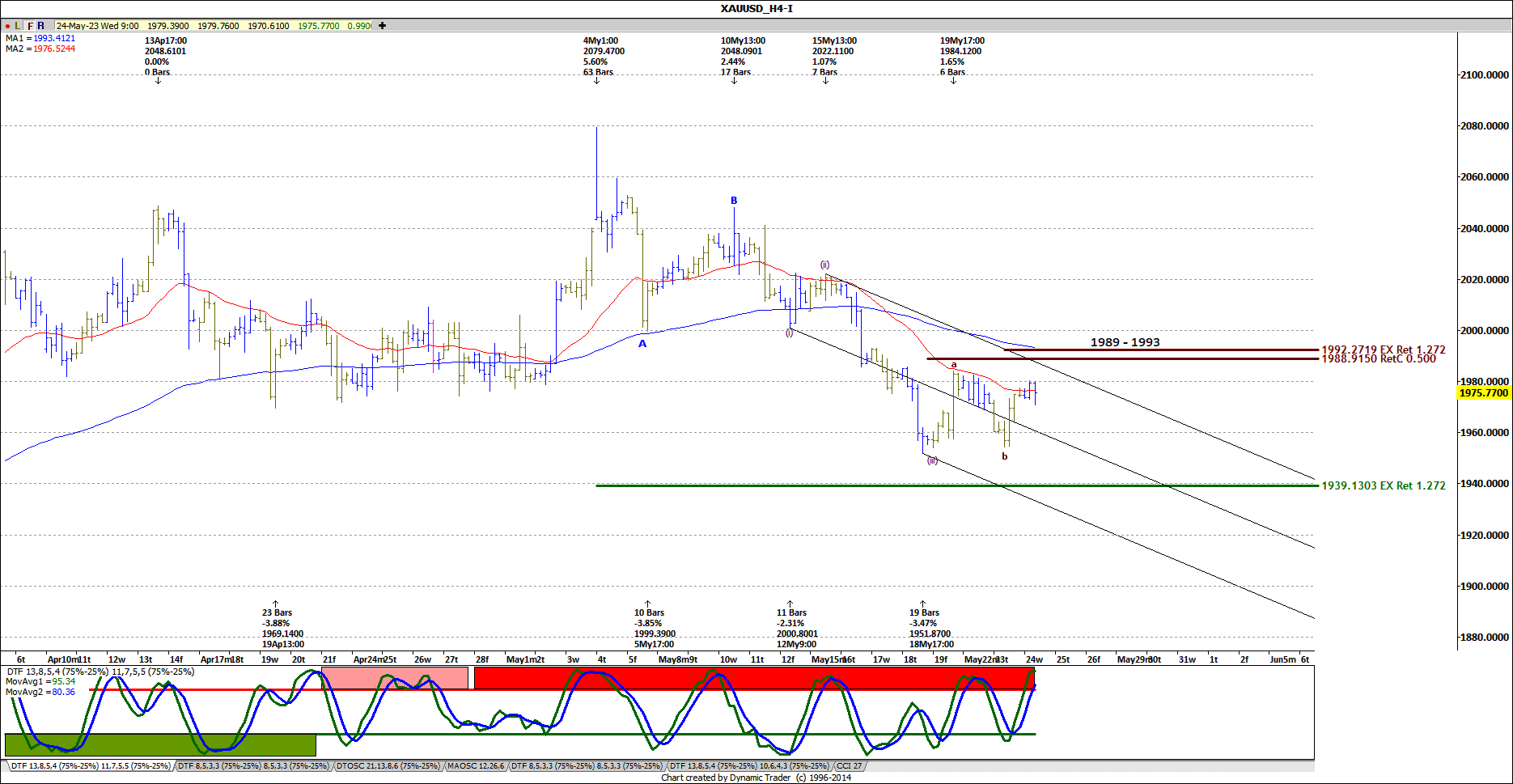Screen dimensions: 1513x784
Task: Click the open price 1979.3900 in header
Action: coord(168,26)
